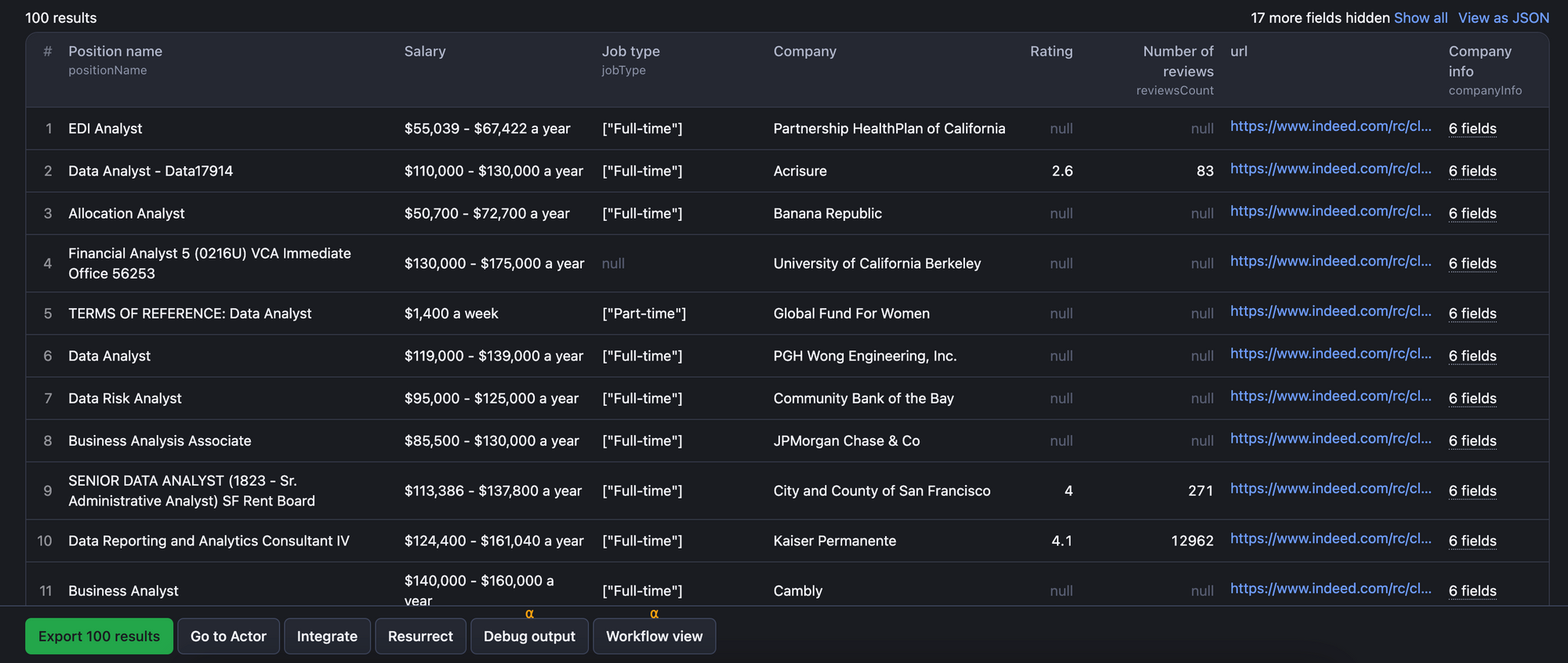Expand 6 fields for JPMorgan Chase row
The image size is (1568, 663).
coord(1472,440)
